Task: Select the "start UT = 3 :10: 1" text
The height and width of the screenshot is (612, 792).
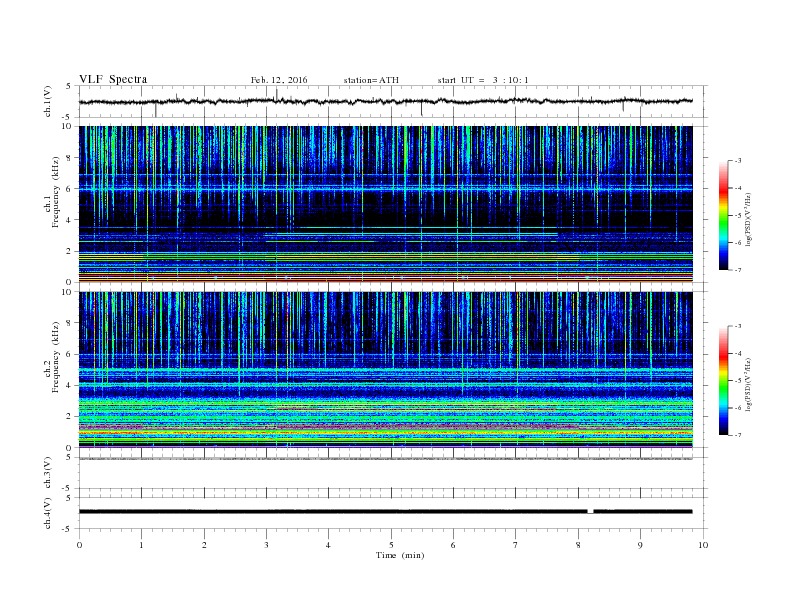Action: [x=483, y=80]
